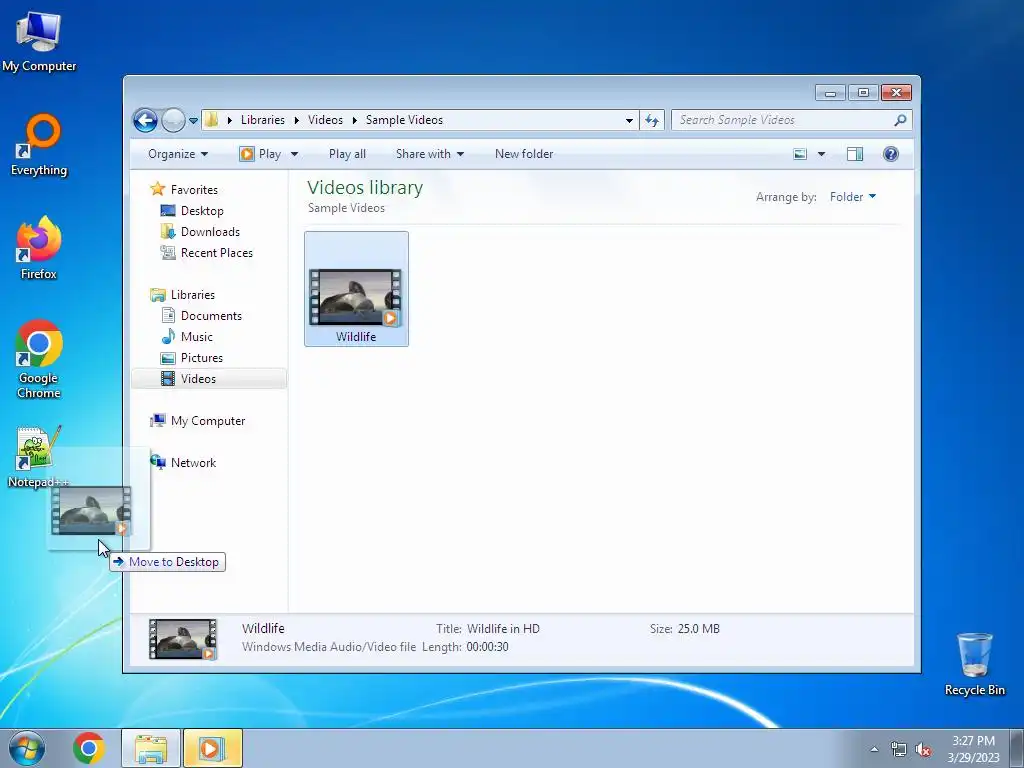The width and height of the screenshot is (1024, 768).
Task: Select Videos in the address breadcrumb
Action: [325, 120]
